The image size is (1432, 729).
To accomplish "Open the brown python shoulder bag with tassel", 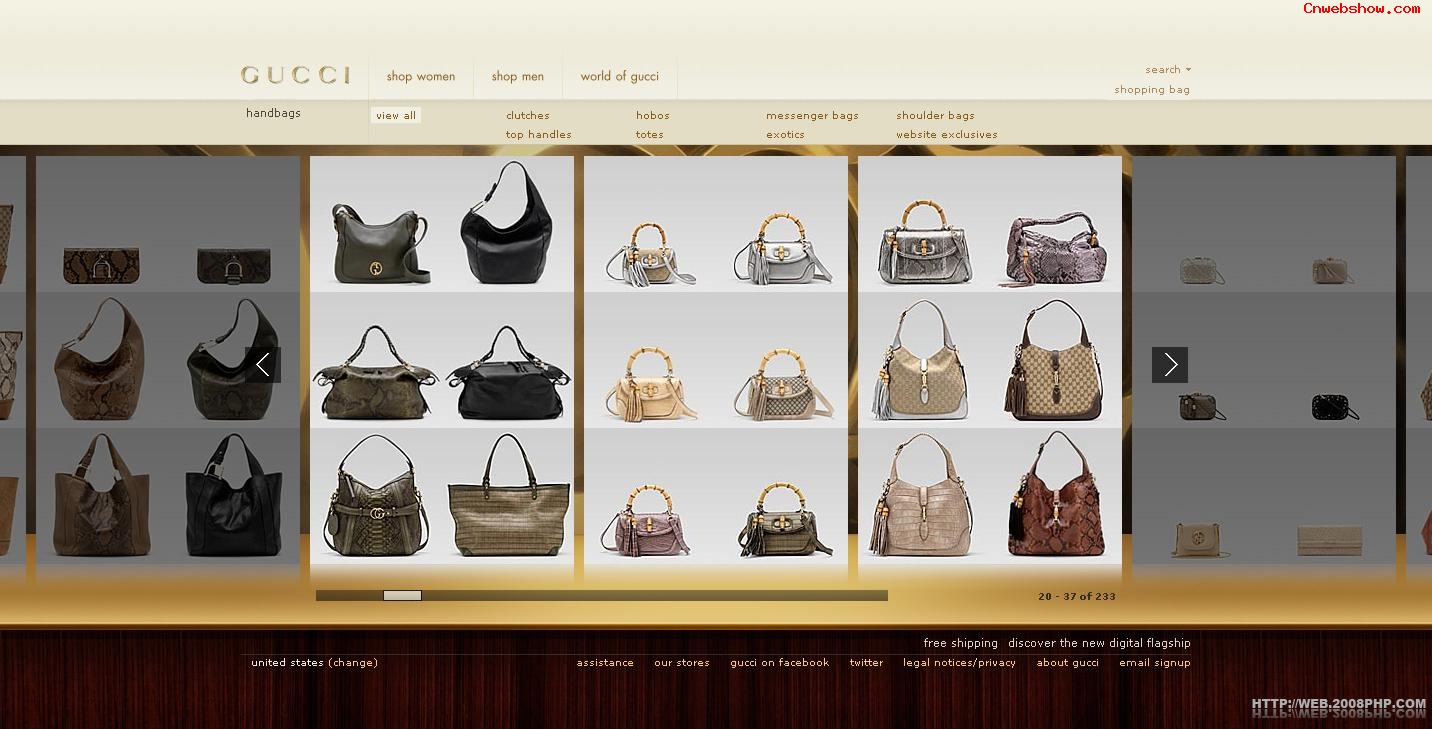I will click(x=1056, y=495).
